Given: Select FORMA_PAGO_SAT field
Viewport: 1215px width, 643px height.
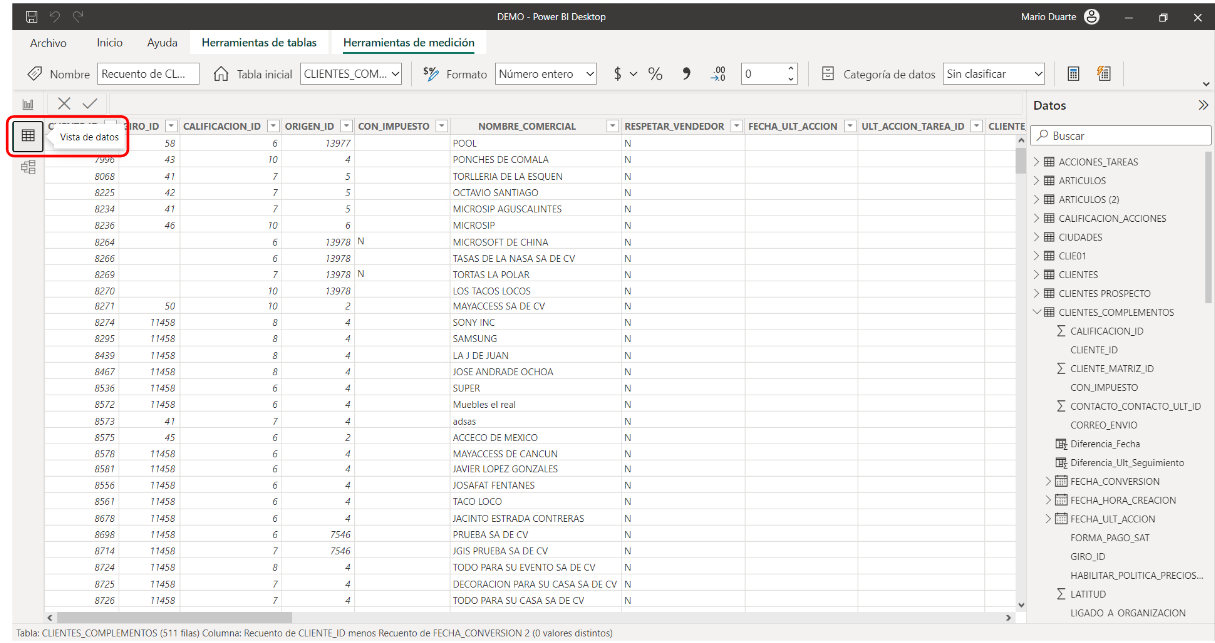Looking at the screenshot, I should click(1108, 537).
